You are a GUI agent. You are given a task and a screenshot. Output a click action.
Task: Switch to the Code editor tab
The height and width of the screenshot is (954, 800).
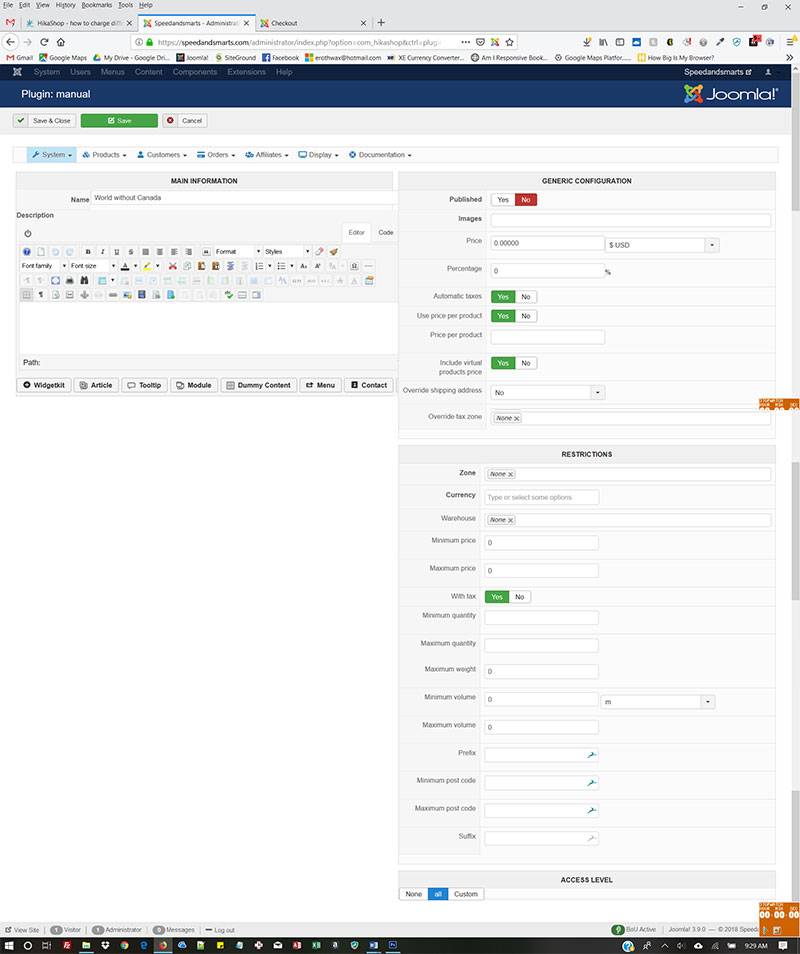pyautogui.click(x=386, y=232)
